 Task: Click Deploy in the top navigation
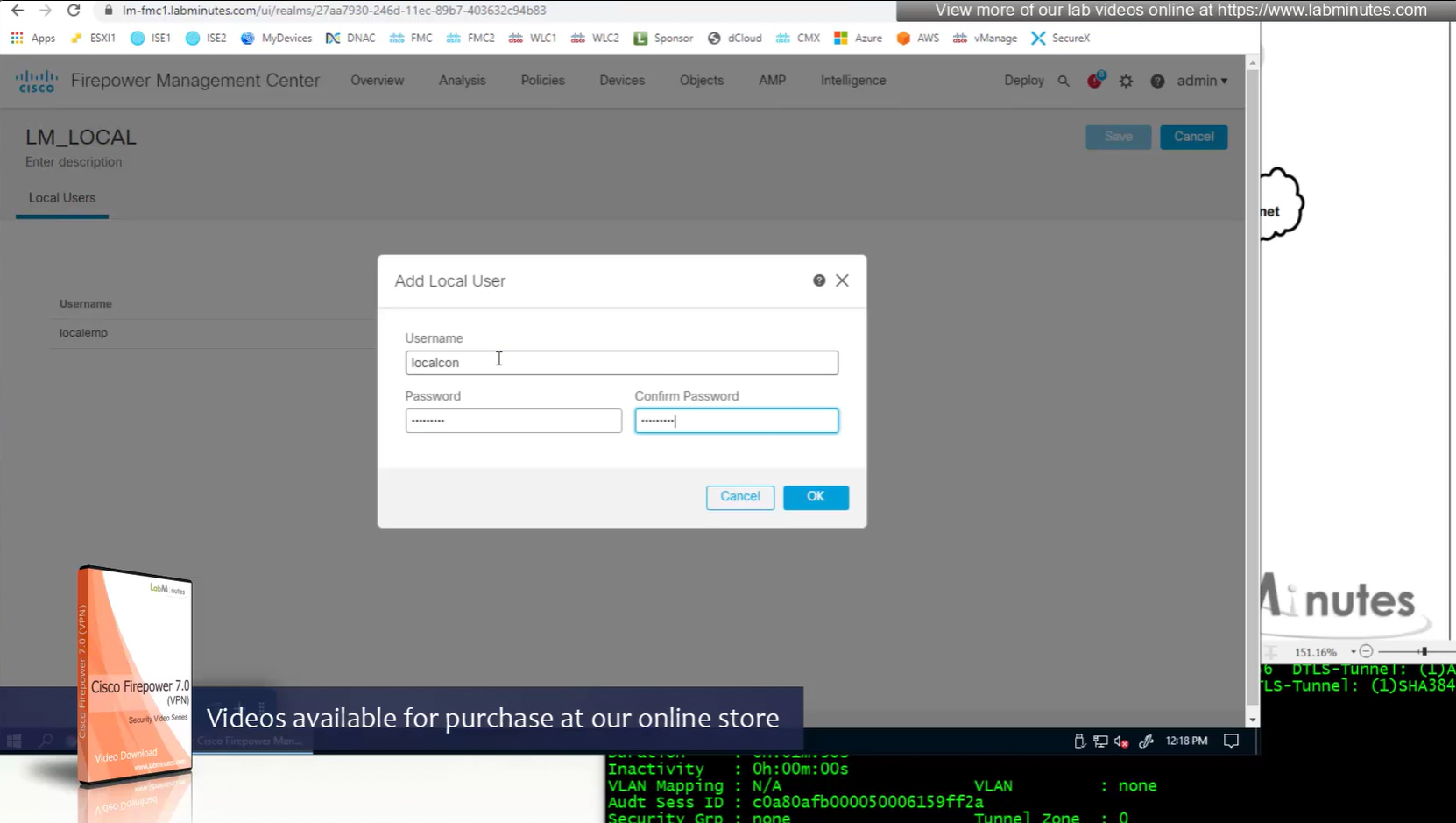tap(1023, 81)
